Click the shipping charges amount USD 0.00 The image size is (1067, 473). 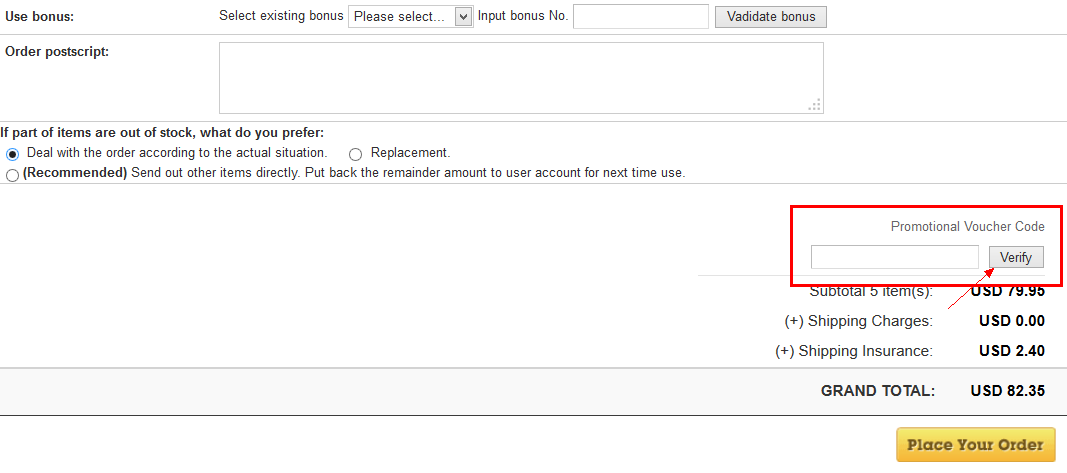(x=1011, y=321)
